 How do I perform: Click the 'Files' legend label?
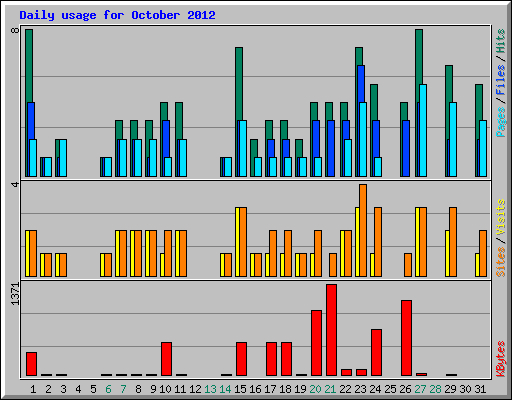tap(501, 80)
